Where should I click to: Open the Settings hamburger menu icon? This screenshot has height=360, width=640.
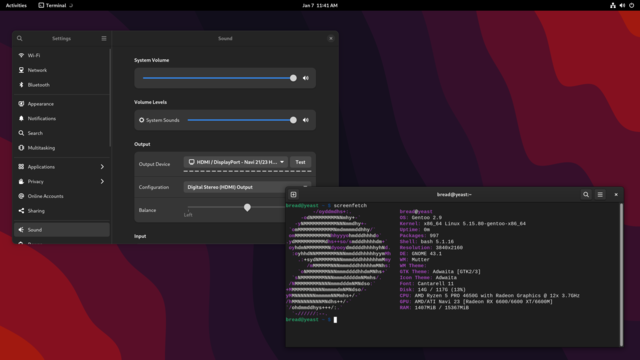tap(104, 38)
